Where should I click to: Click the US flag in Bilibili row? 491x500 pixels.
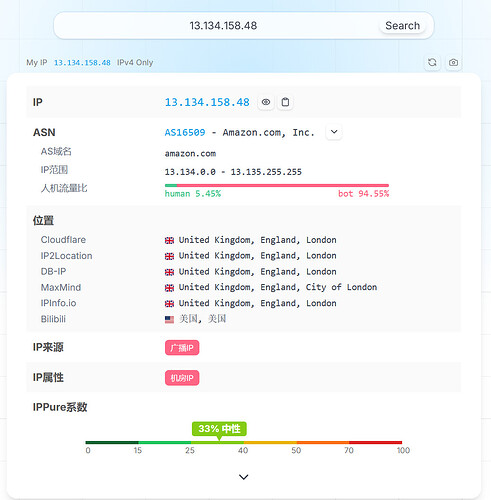[169, 320]
